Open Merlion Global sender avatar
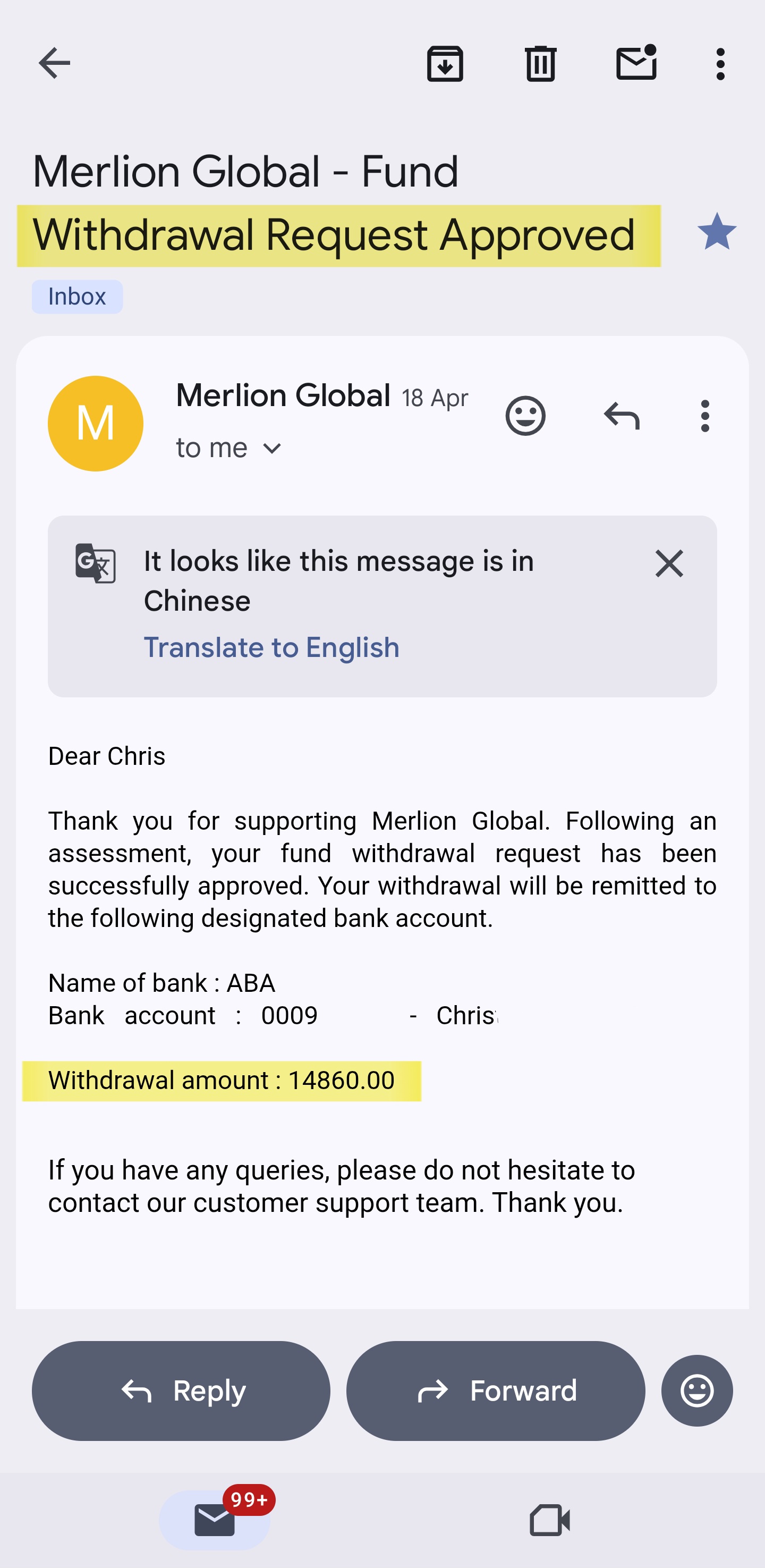 [96, 424]
